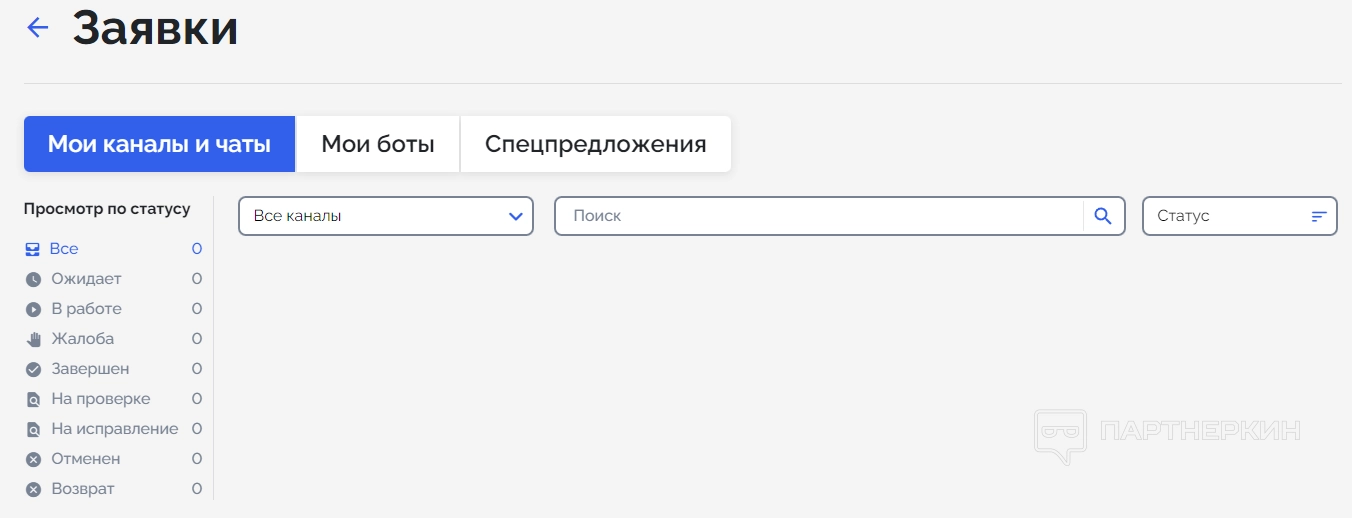Screen dimensions: 1352x518
Task: Click the hand icon for Жалоба
Action: [34, 339]
